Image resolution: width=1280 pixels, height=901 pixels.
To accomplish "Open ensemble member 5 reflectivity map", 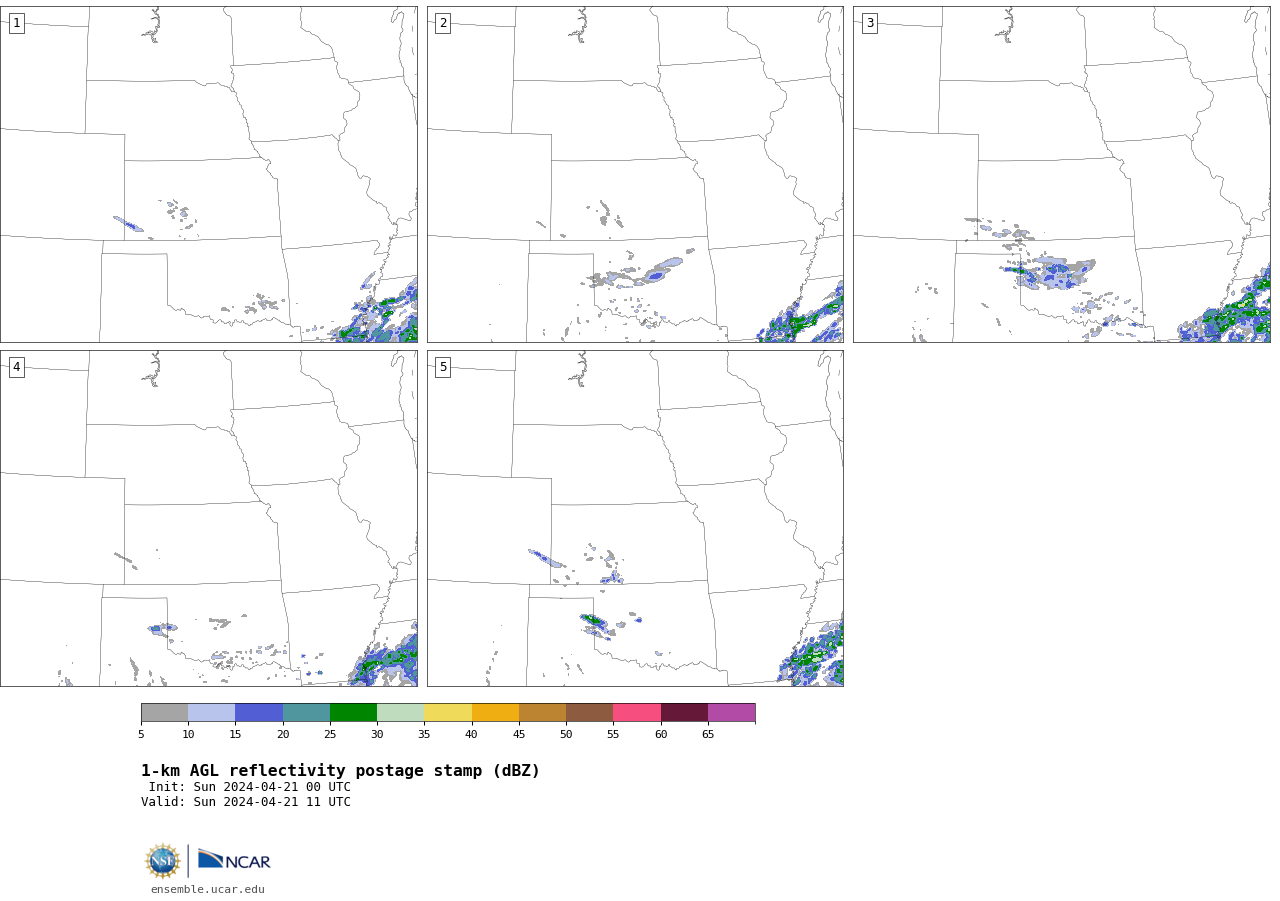I will click(x=635, y=518).
